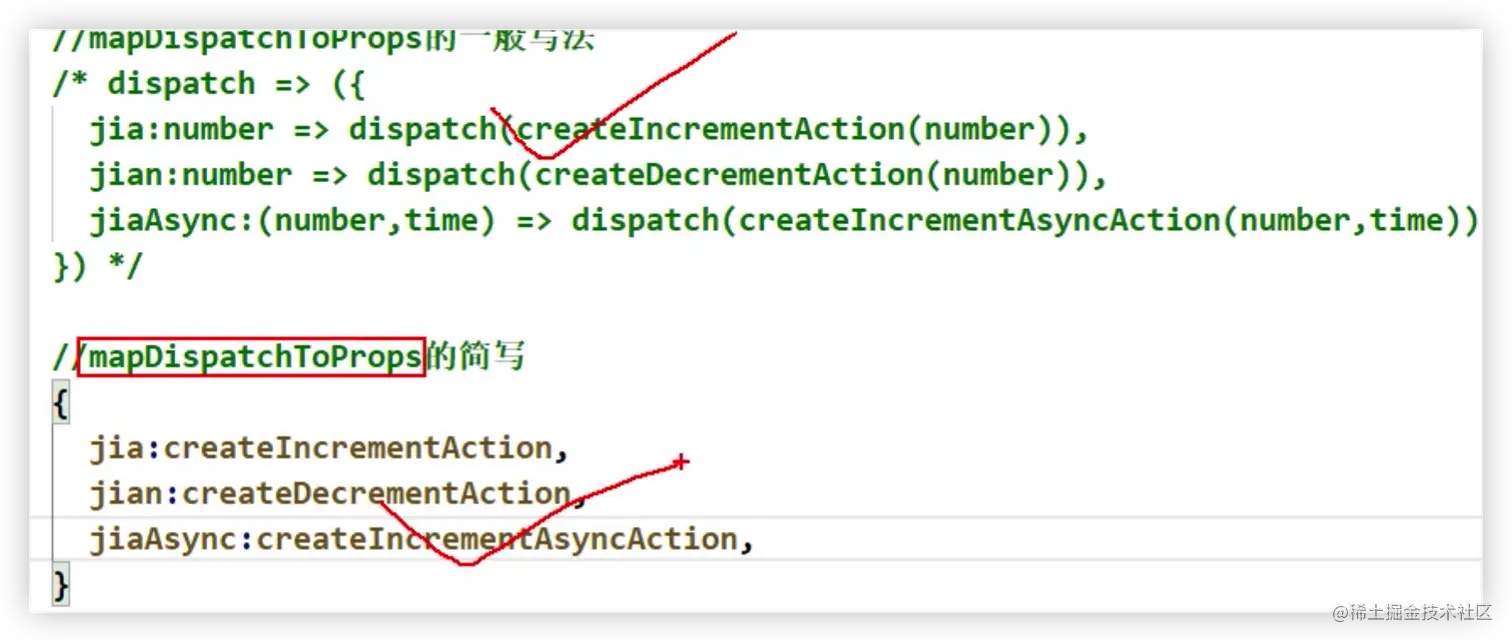Click the closing curly brace
The height and width of the screenshot is (642, 1512).
(61, 584)
